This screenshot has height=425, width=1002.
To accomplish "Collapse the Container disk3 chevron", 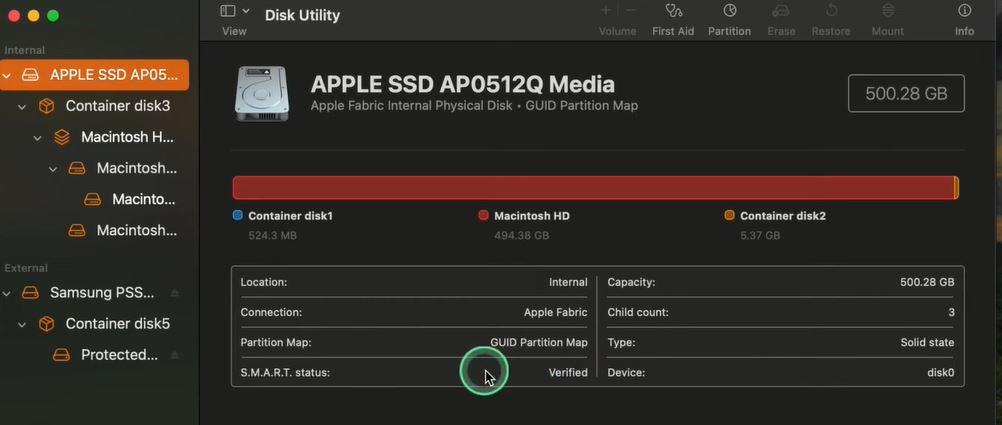I will point(22,107).
